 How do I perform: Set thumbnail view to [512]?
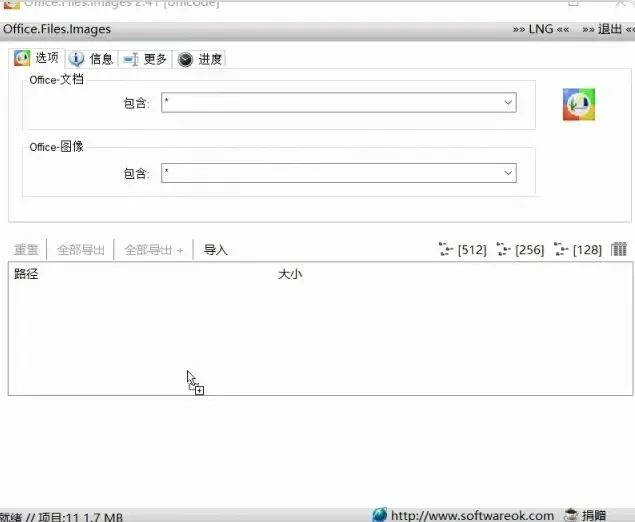[463, 249]
